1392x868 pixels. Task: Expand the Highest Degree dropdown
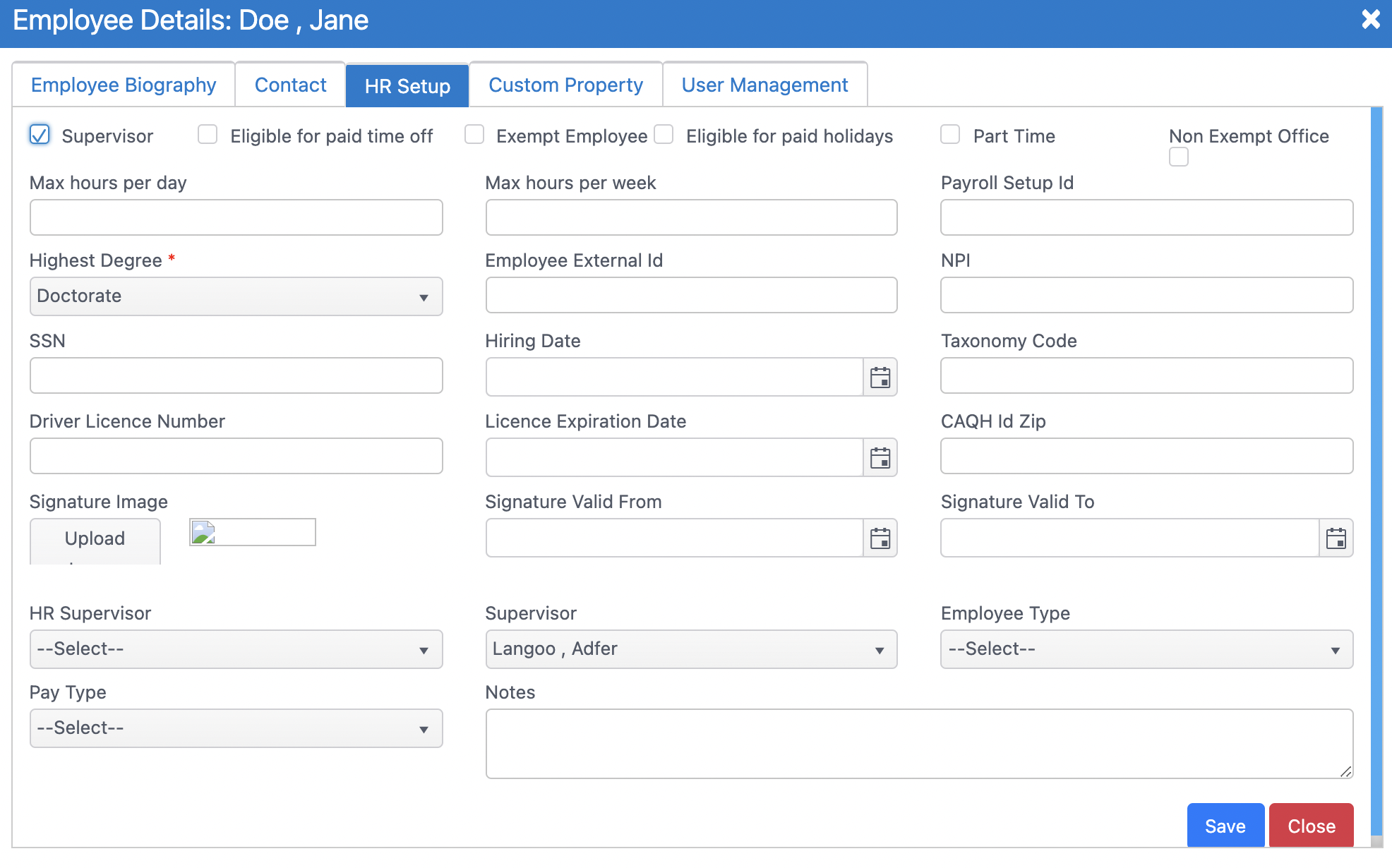[236, 296]
